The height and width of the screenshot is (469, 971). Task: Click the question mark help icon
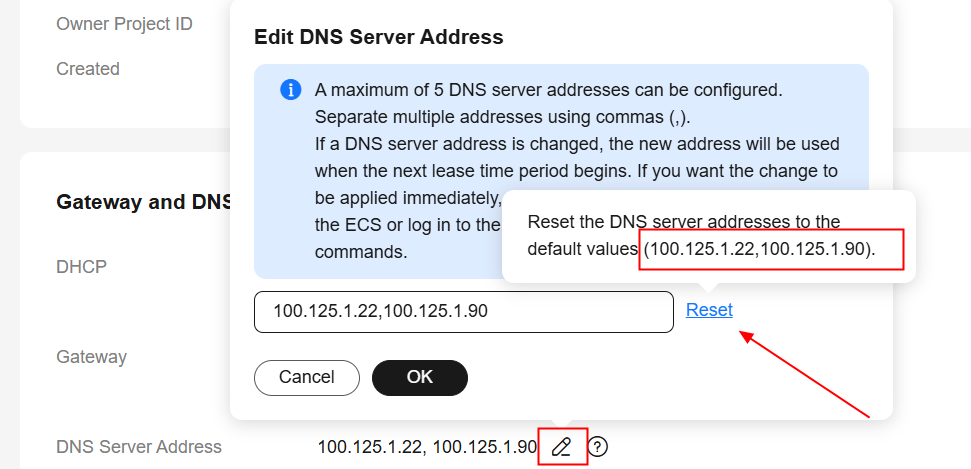(x=598, y=446)
